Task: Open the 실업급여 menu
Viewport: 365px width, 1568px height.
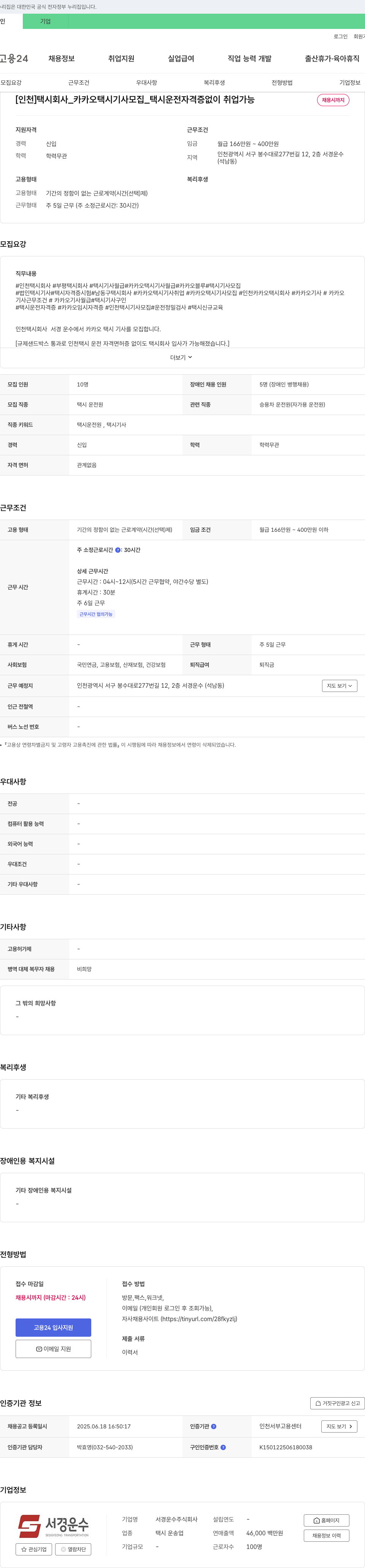Action: (x=181, y=59)
